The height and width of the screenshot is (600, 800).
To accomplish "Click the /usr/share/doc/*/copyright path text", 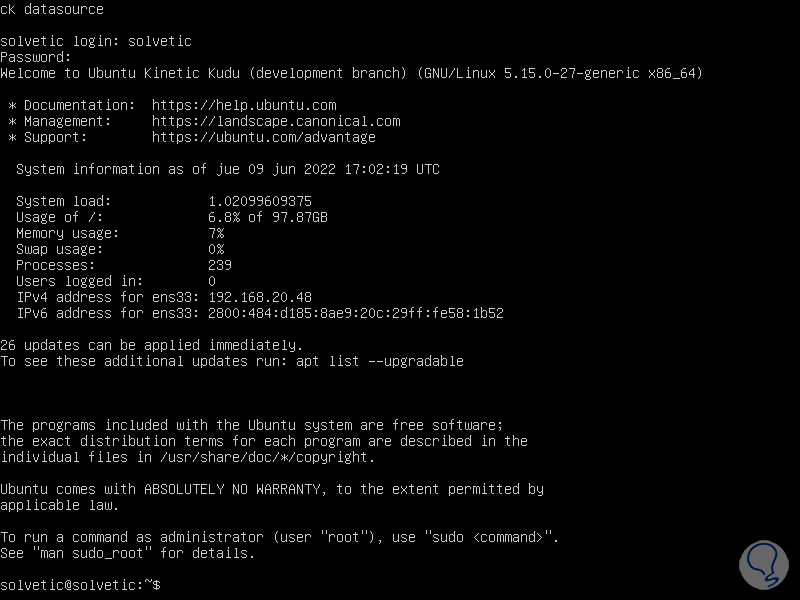I will pos(252,457).
